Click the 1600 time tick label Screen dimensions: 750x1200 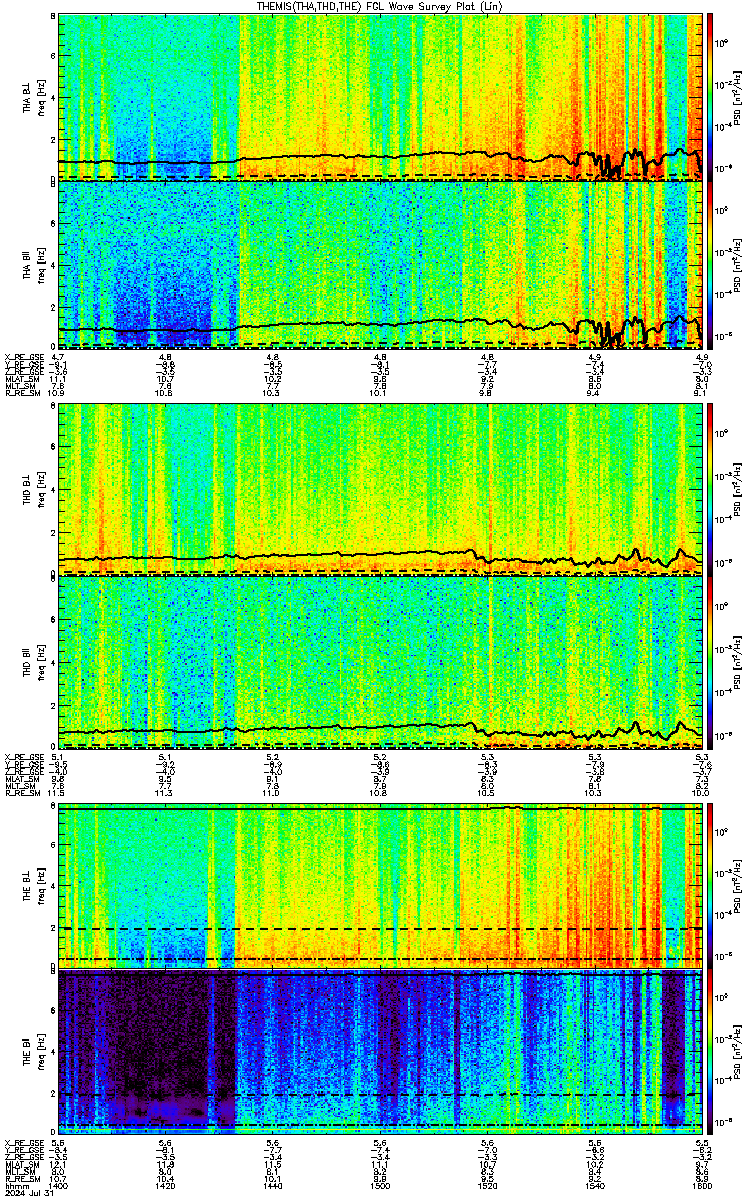click(702, 1187)
